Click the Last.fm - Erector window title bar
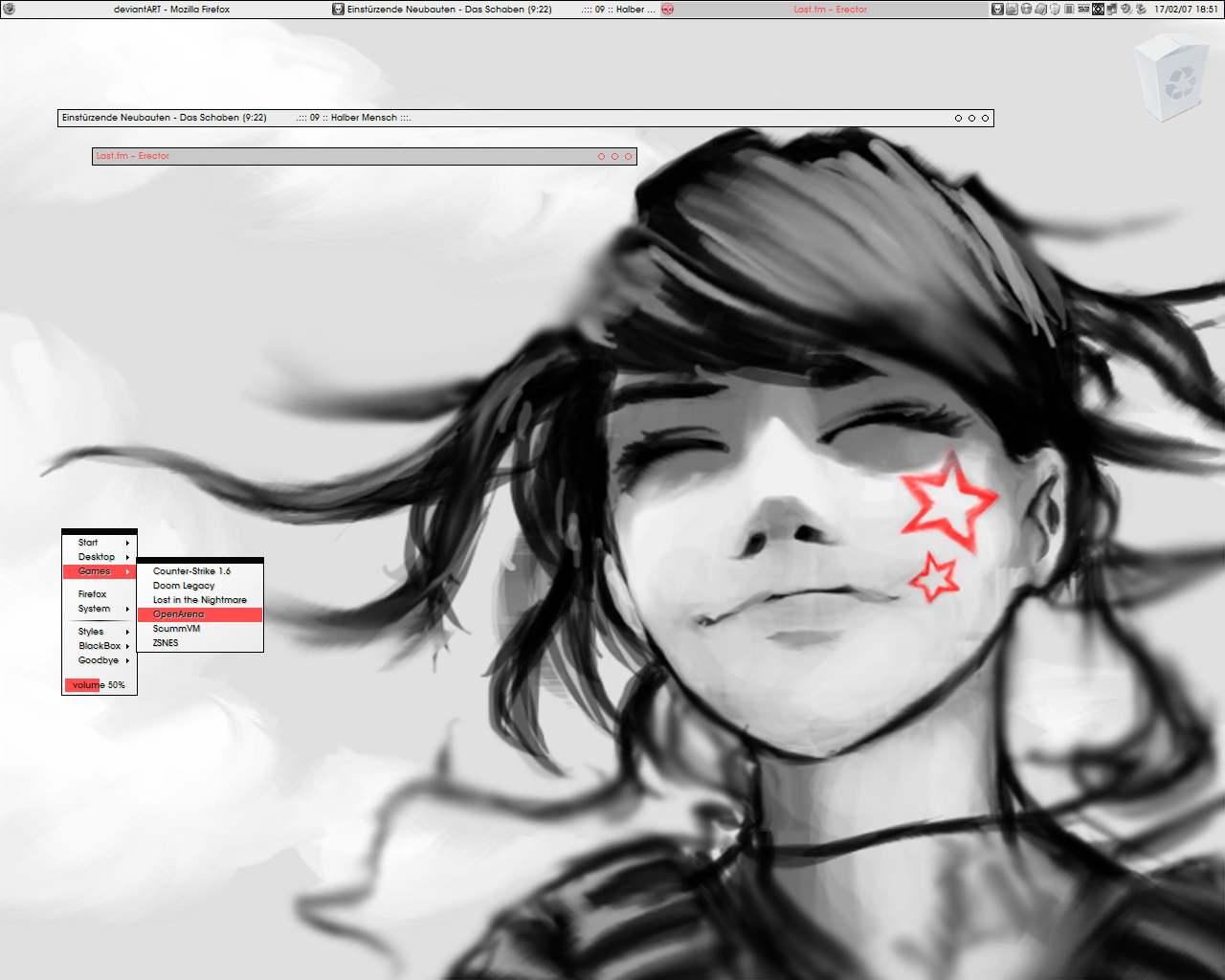 pos(364,156)
